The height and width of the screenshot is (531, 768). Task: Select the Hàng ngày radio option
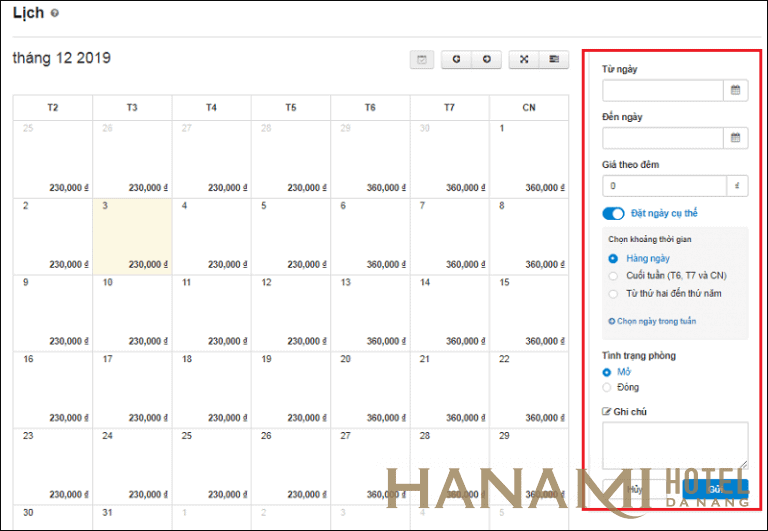pos(613,259)
